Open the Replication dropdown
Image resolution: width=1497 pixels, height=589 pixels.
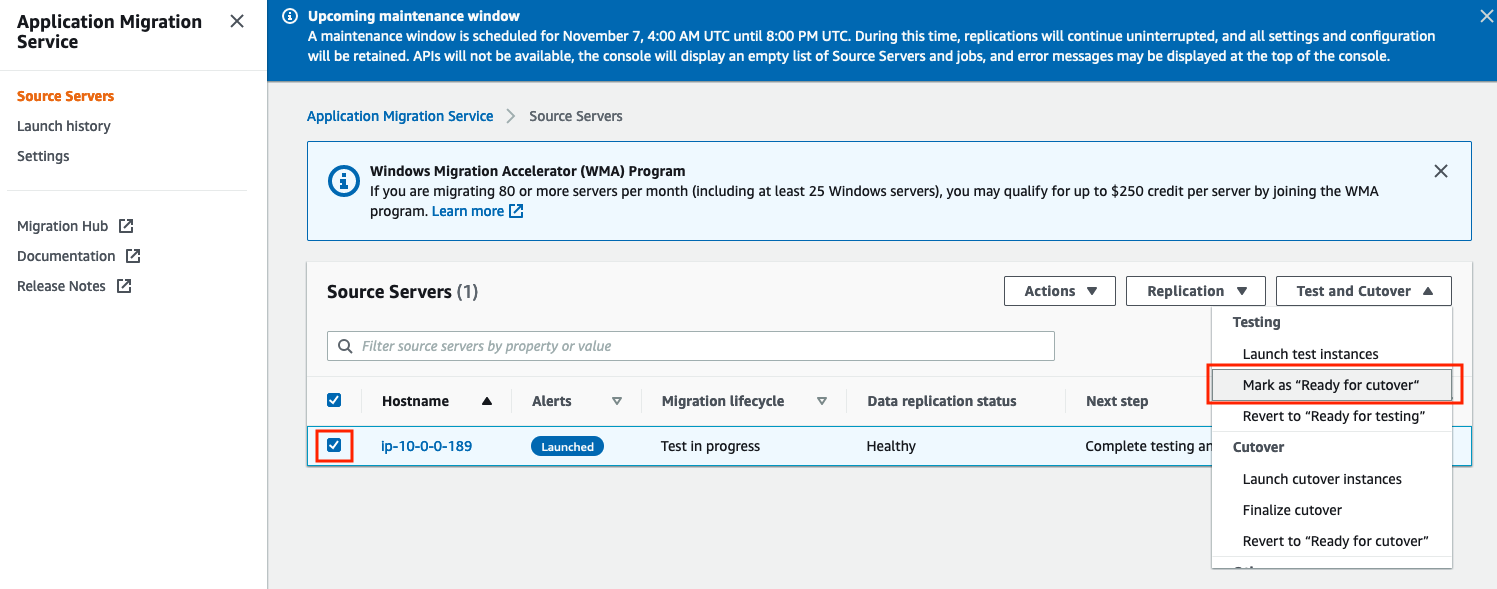pos(1196,291)
